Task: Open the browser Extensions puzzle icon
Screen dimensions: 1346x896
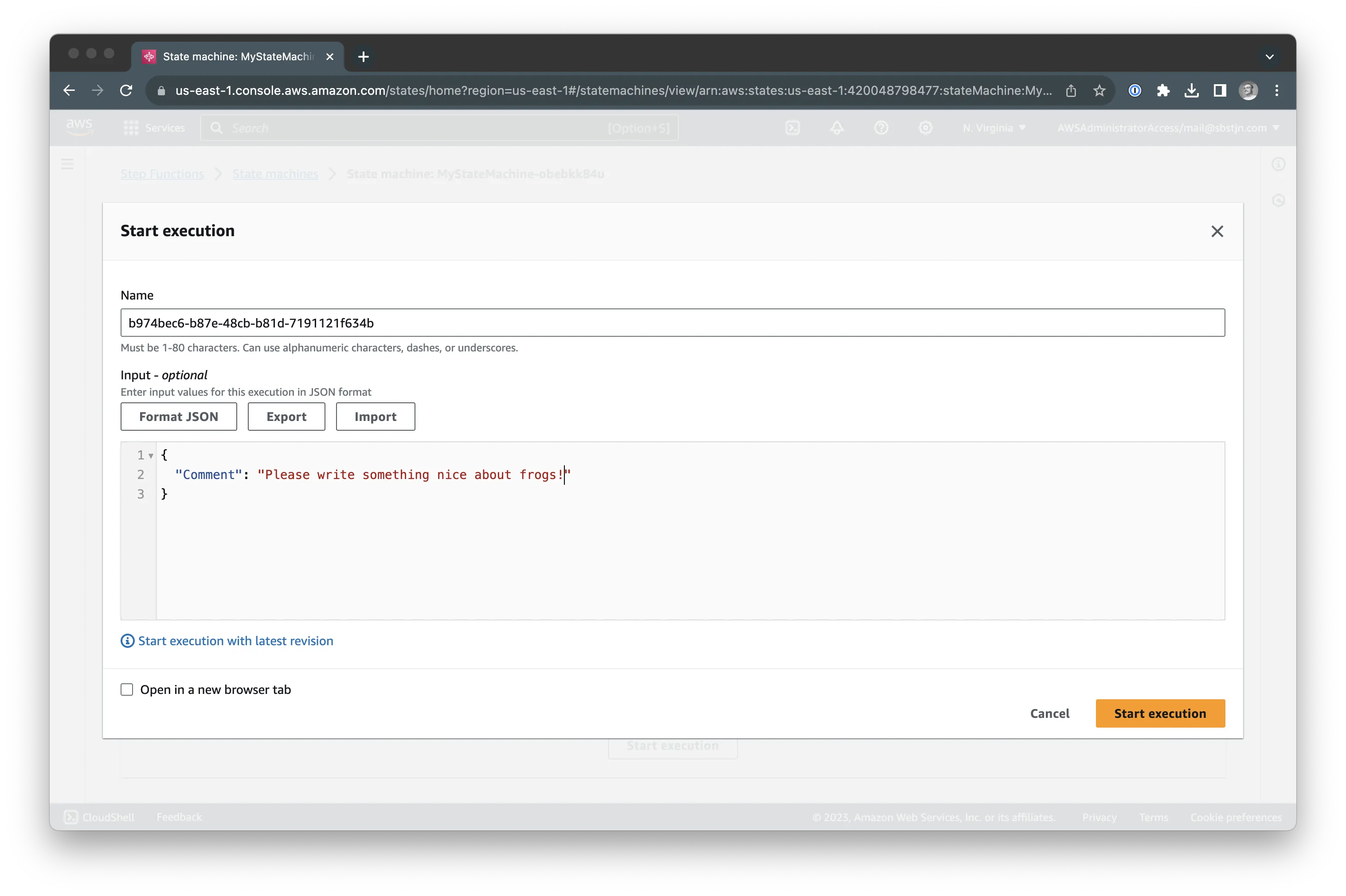Action: [x=1162, y=90]
